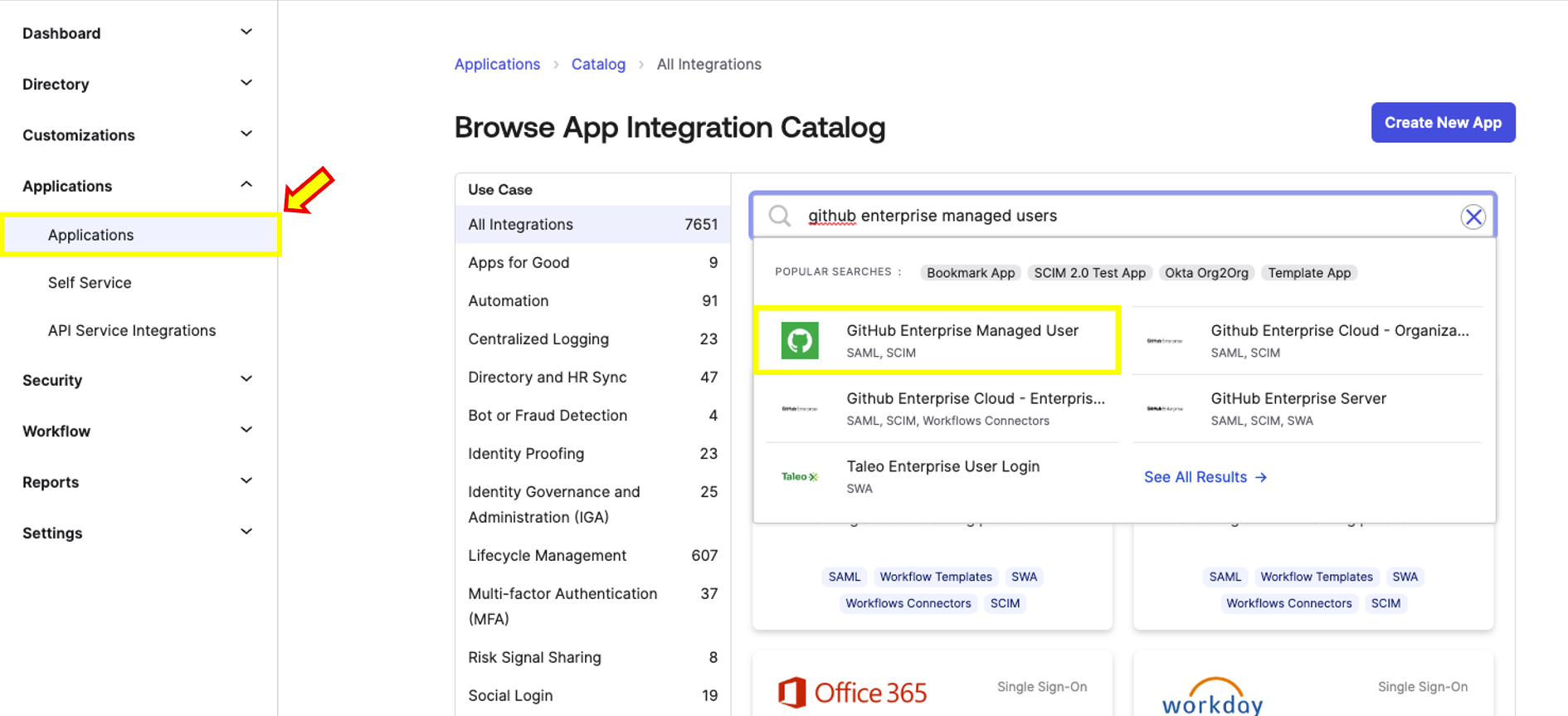Click the Office 365 logo
Image resolution: width=1568 pixels, height=716 pixels.
tap(852, 692)
